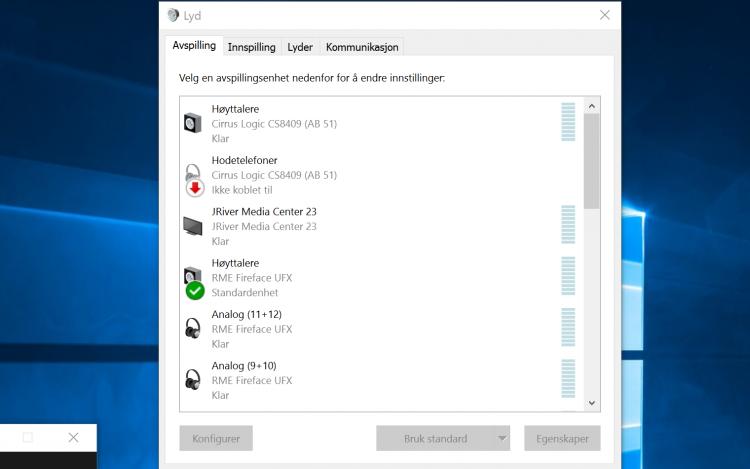
Task: Click the level meter of JRiver Media Center 23
Action: (568, 225)
